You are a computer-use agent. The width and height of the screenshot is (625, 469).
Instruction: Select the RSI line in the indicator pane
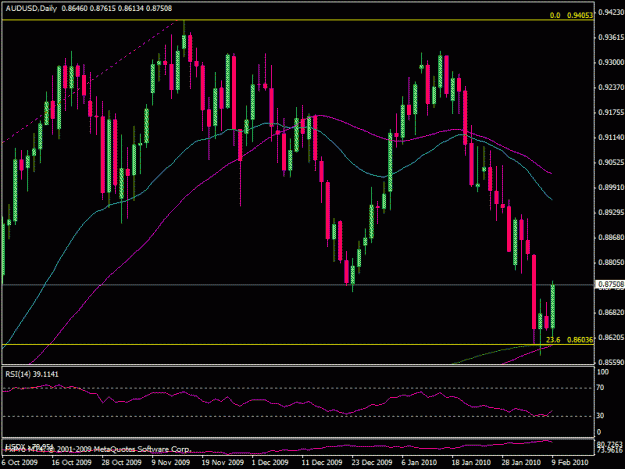pyautogui.click(x=277, y=401)
